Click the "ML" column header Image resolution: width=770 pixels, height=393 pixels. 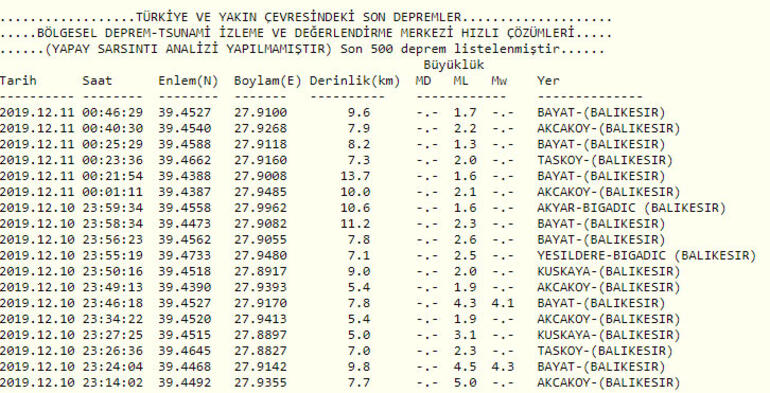coord(461,81)
